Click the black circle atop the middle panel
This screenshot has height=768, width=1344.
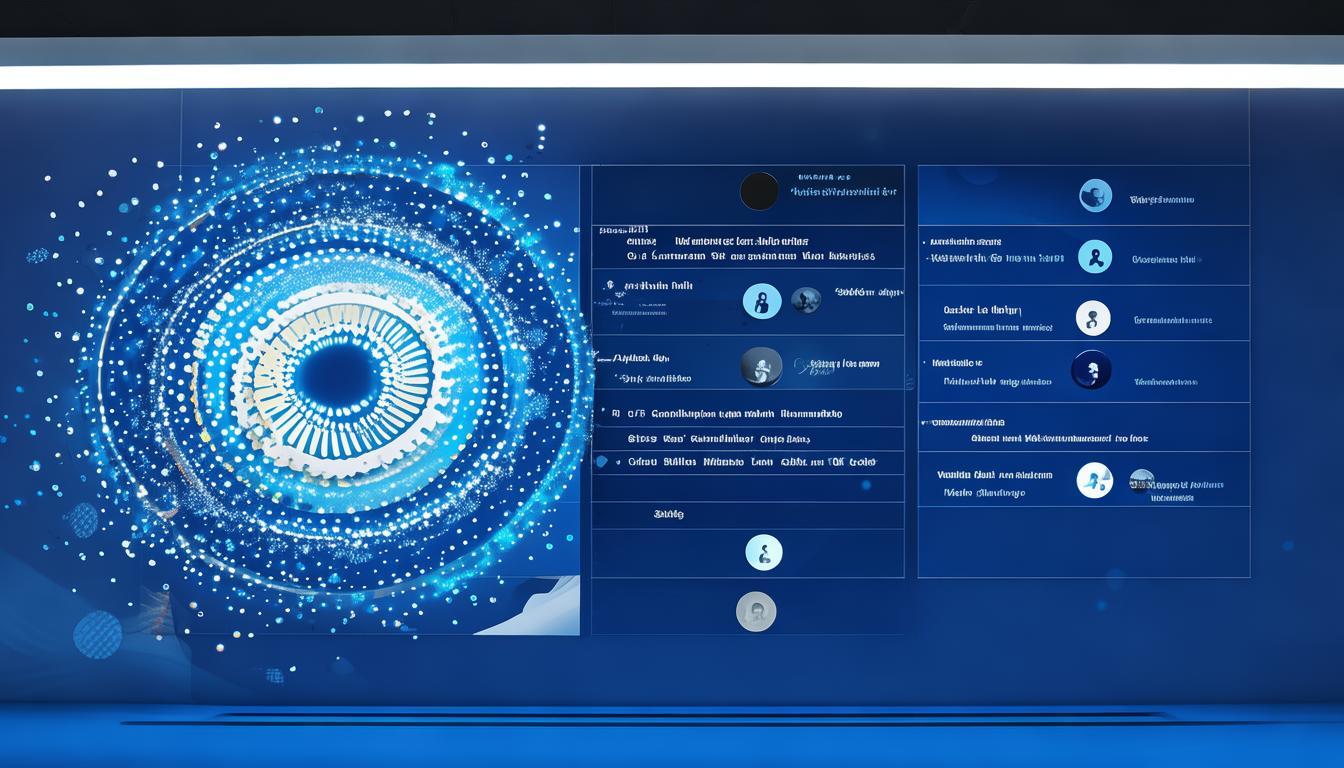coord(759,191)
